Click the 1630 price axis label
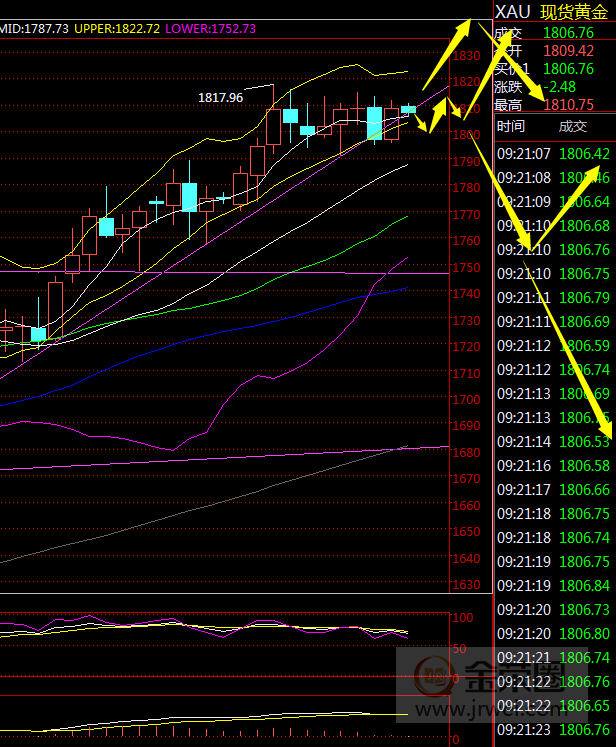The height and width of the screenshot is (747, 616). point(466,585)
